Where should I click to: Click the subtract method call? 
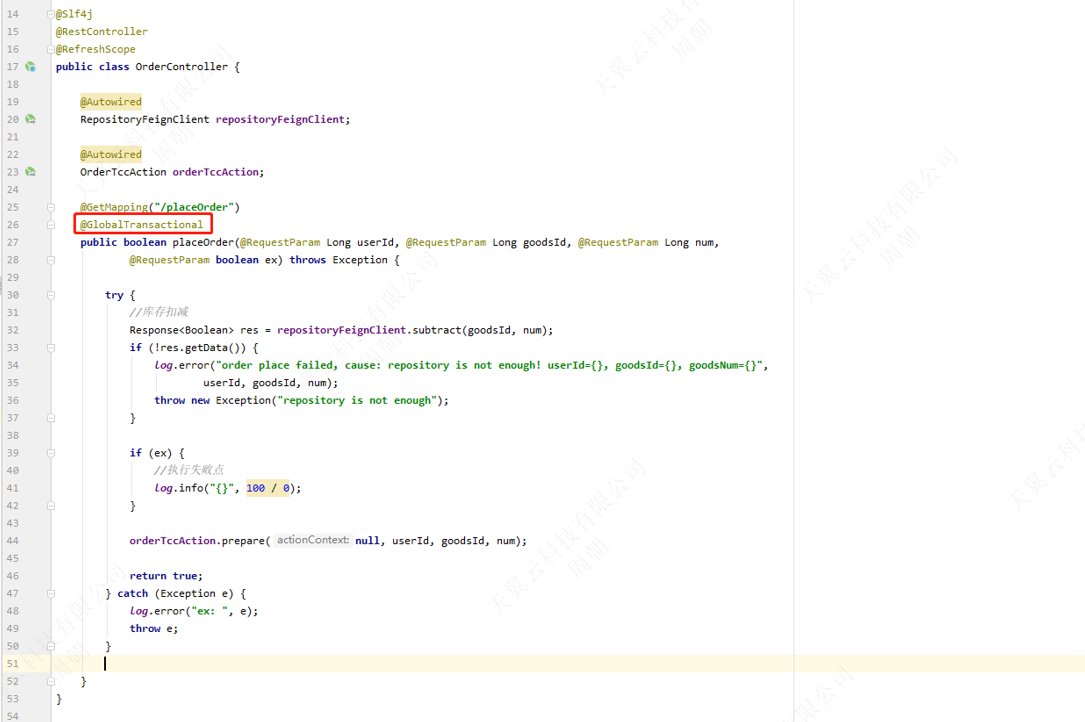pos(437,330)
